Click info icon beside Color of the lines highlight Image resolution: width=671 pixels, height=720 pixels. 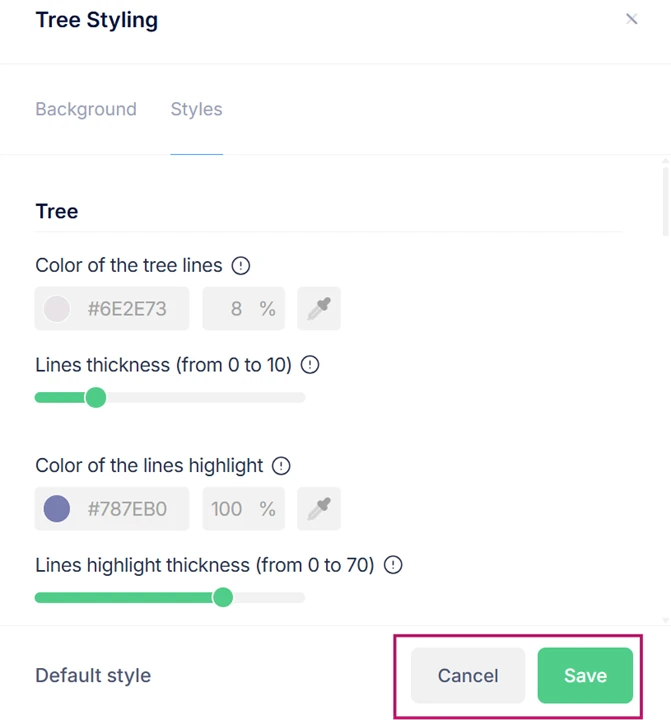pyautogui.click(x=282, y=466)
